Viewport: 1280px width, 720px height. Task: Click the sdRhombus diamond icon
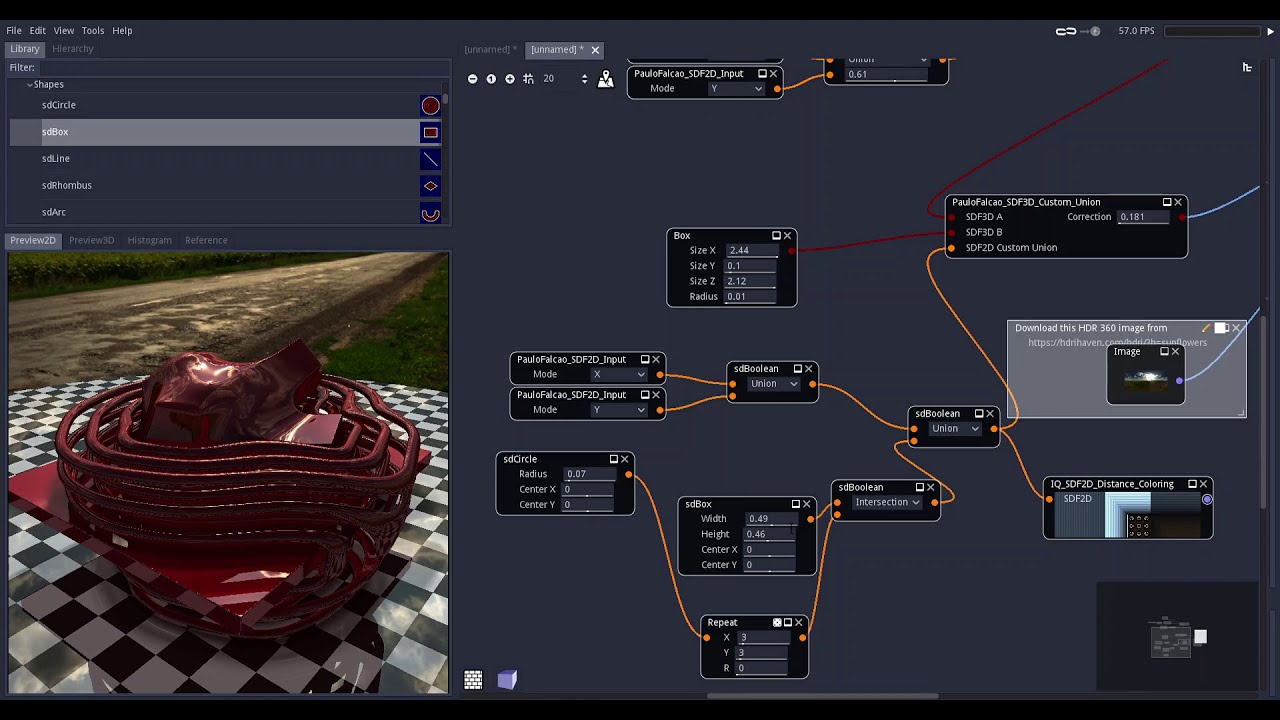point(430,186)
